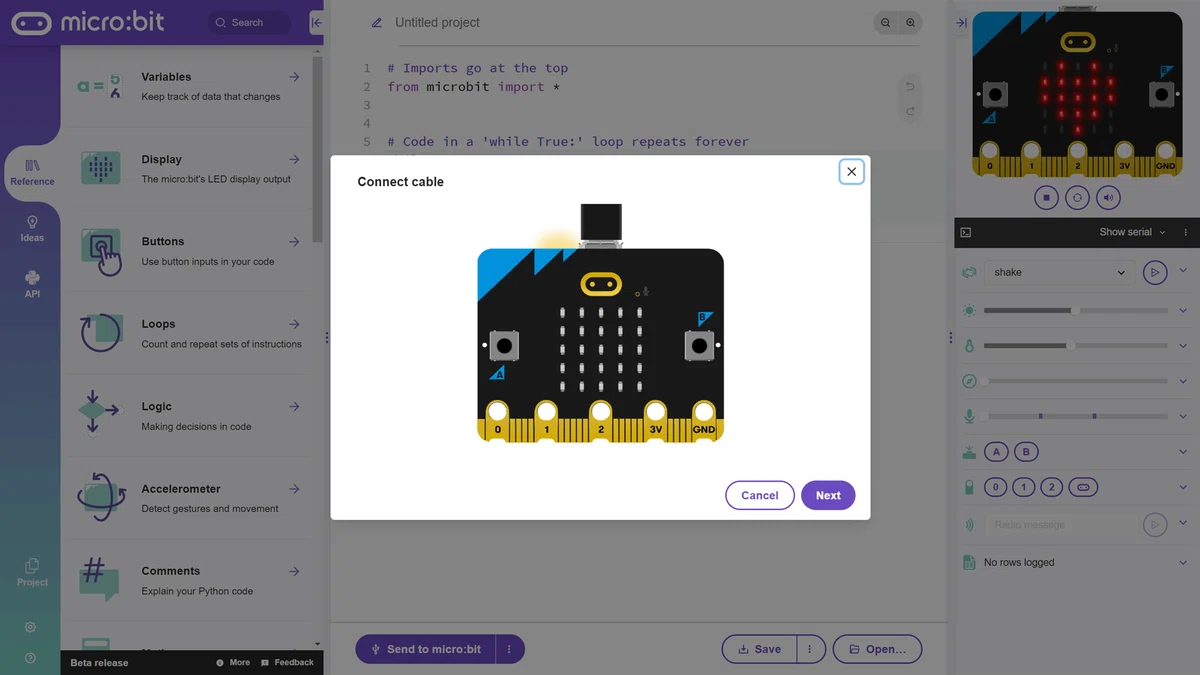Collapse the reference sidebar panel

[316, 22]
